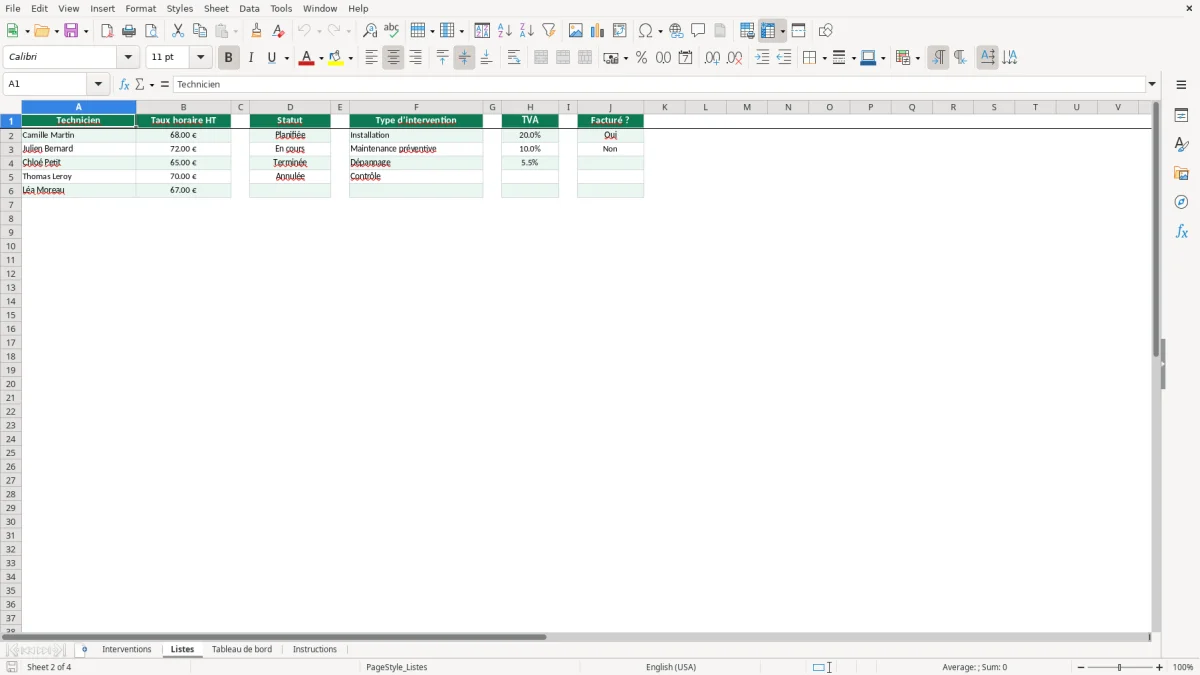Apply yellow background color
This screenshot has height=675, width=1200.
[x=335, y=58]
